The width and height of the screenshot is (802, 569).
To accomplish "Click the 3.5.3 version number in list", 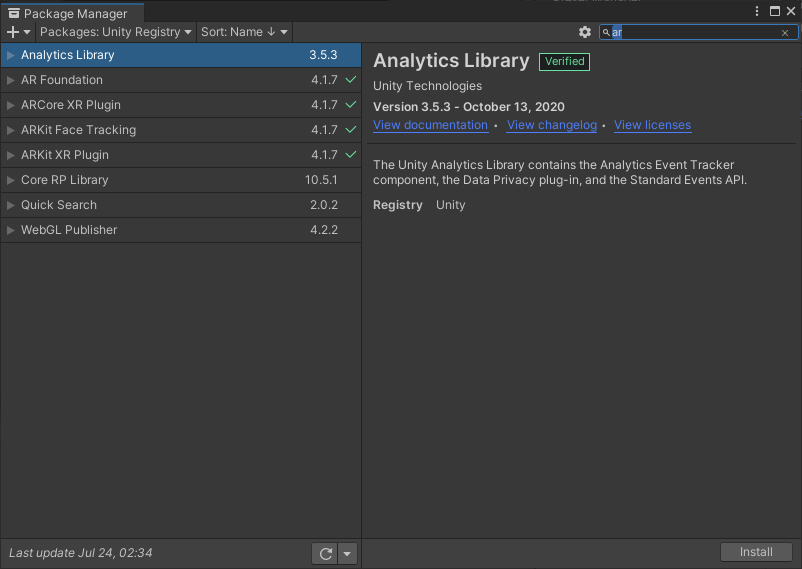I will tap(323, 55).
